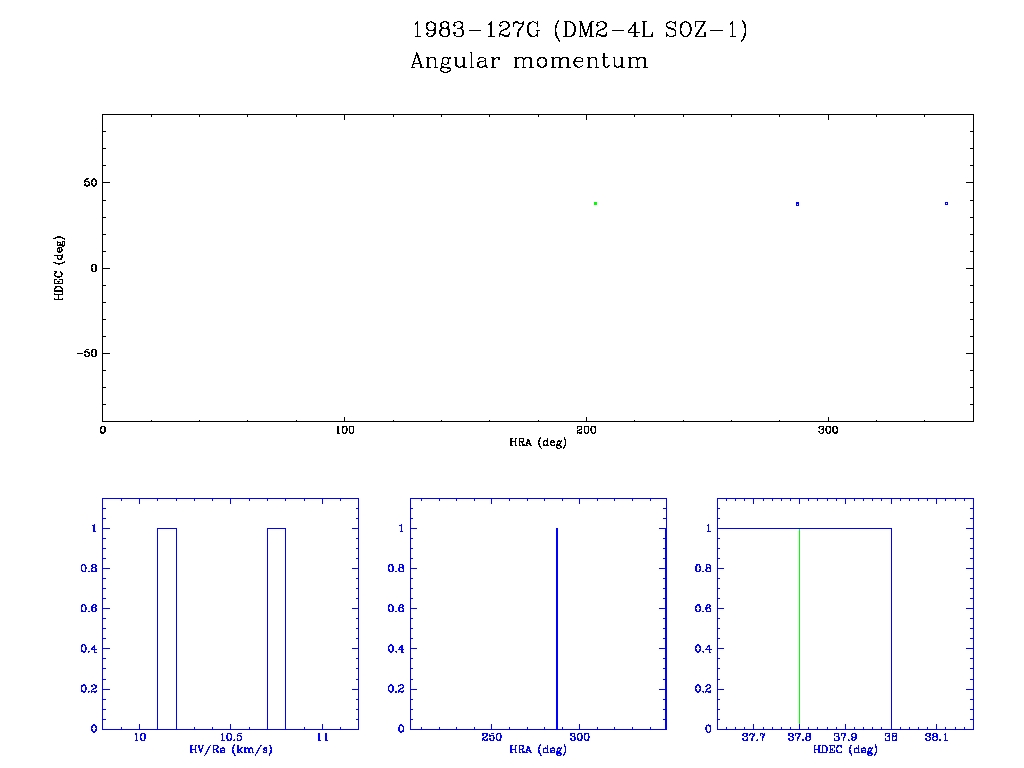The image size is (1024, 768).
Task: Click tick label 100 on the scatter x-axis
Action: 344,430
